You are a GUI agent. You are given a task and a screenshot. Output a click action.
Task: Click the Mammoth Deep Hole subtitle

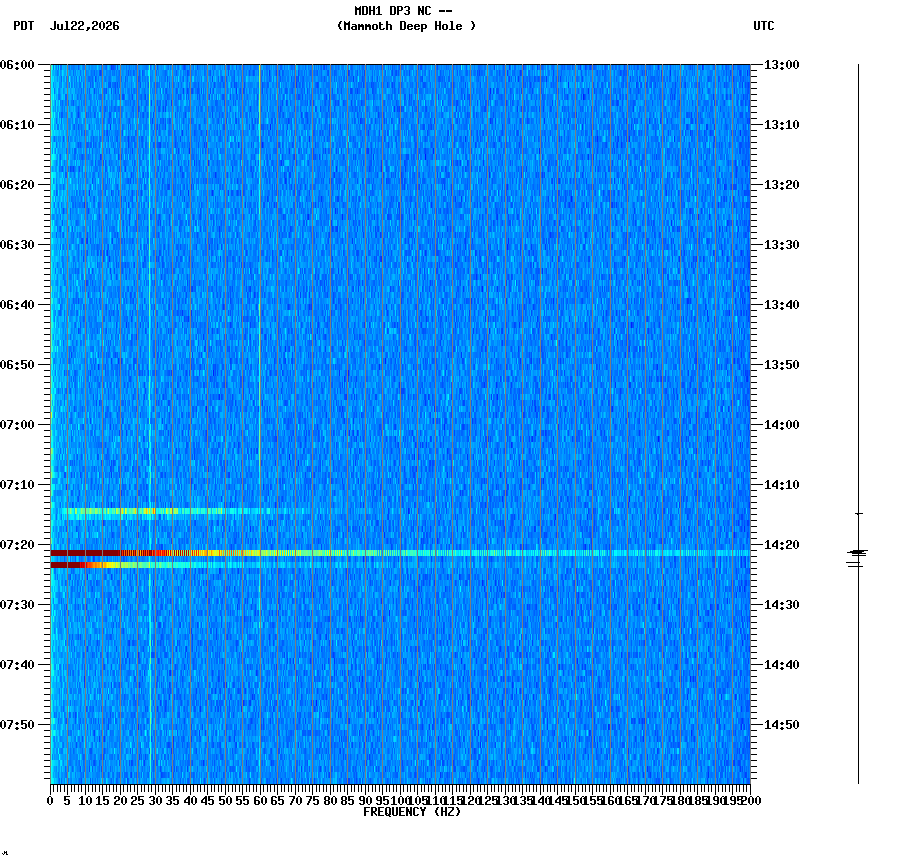click(406, 26)
